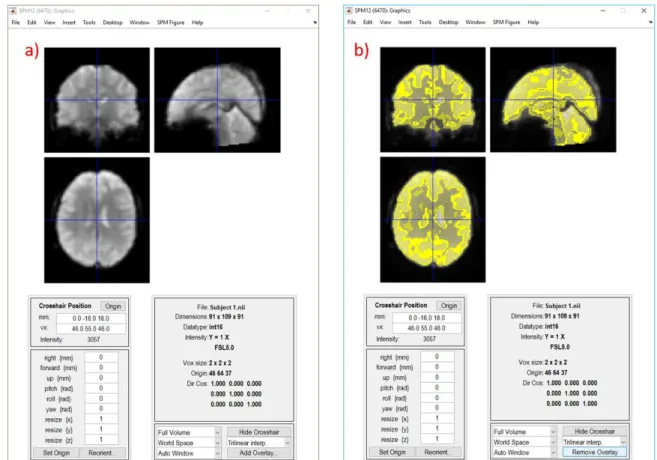The image size is (657, 460).
Task: Click Remove Overlay button in right window
Action: click(595, 452)
